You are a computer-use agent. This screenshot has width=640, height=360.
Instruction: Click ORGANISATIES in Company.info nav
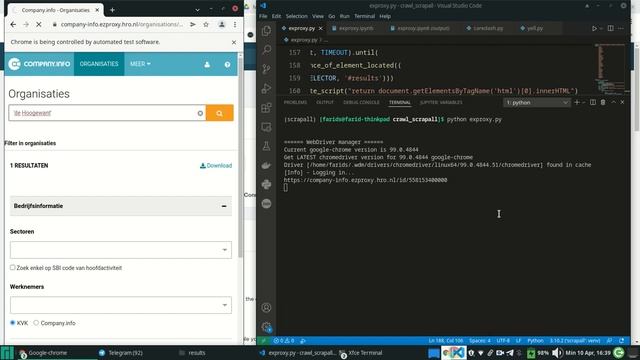point(99,64)
